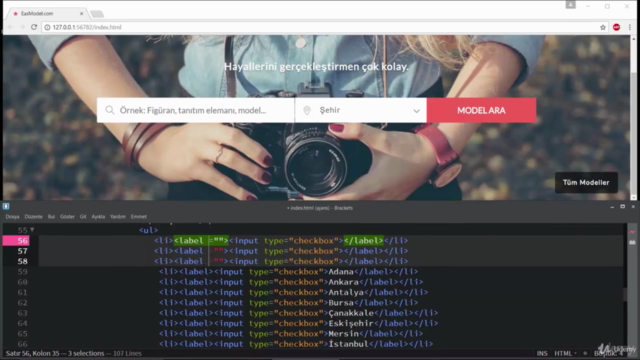
Task: Open the HTML language mode dropdown
Action: [x=565, y=353]
